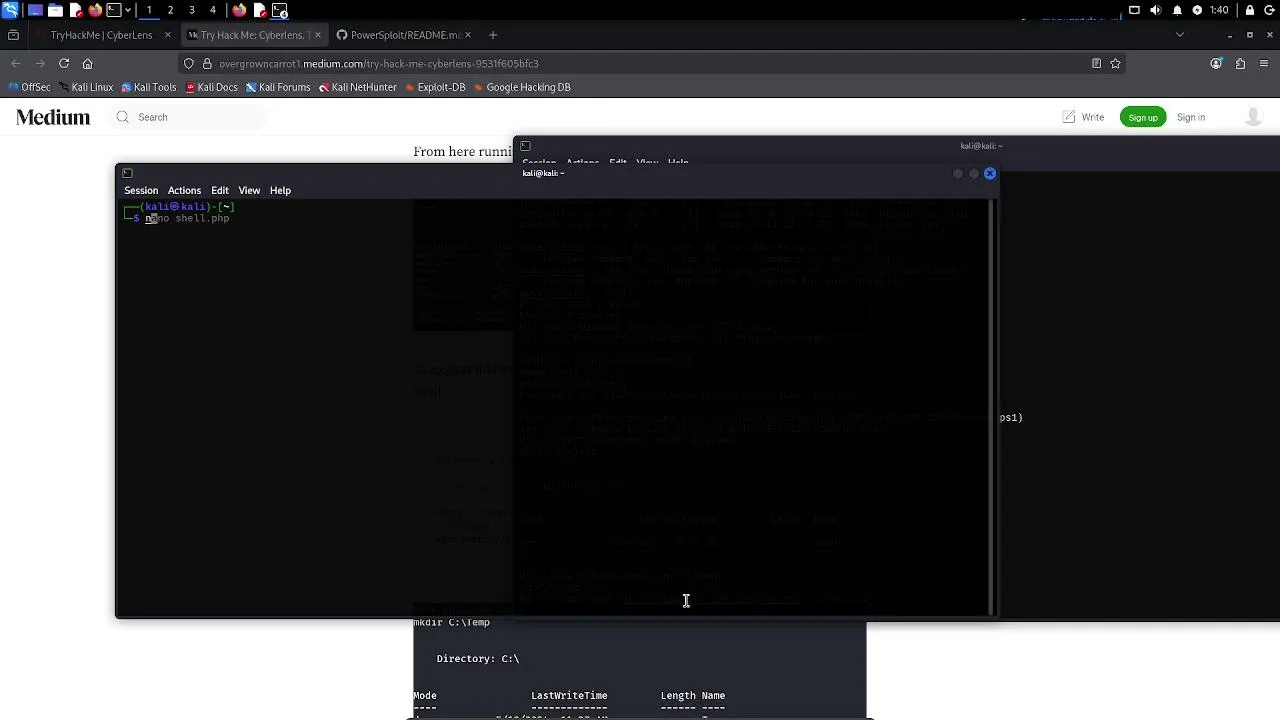This screenshot has height=720, width=1280.
Task: Open the Medium profile avatar
Action: 1253,117
